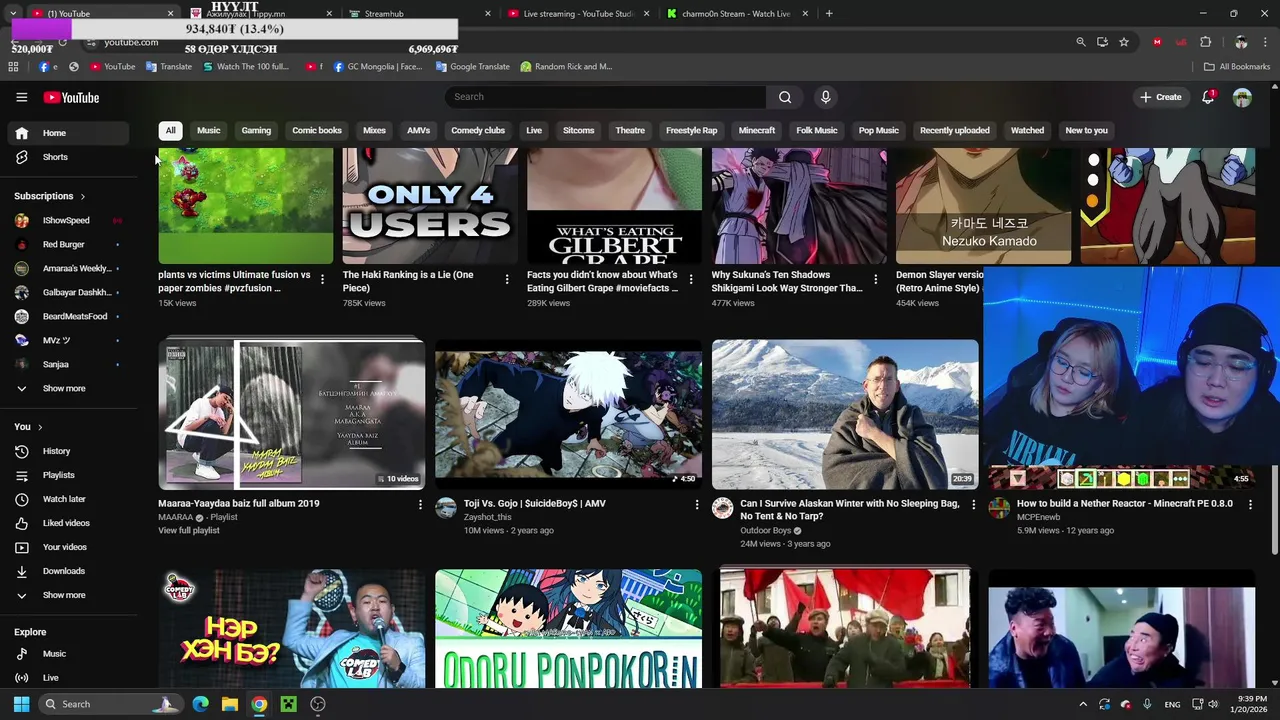The image size is (1280, 720).
Task: Open Zayshot_this channel avatar
Action: 446,508
